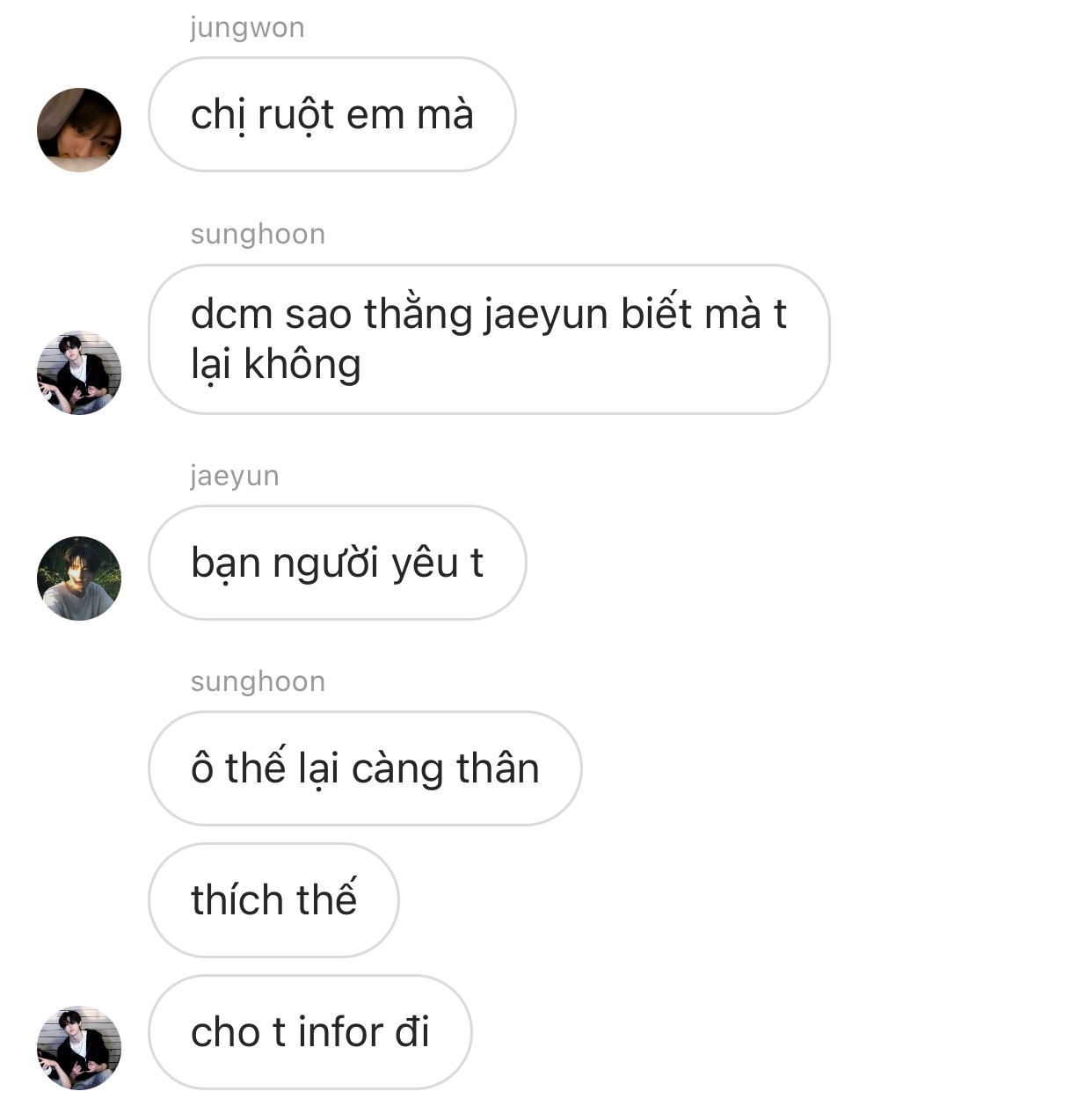Tap the 'thích thế' message bubble

point(273,900)
